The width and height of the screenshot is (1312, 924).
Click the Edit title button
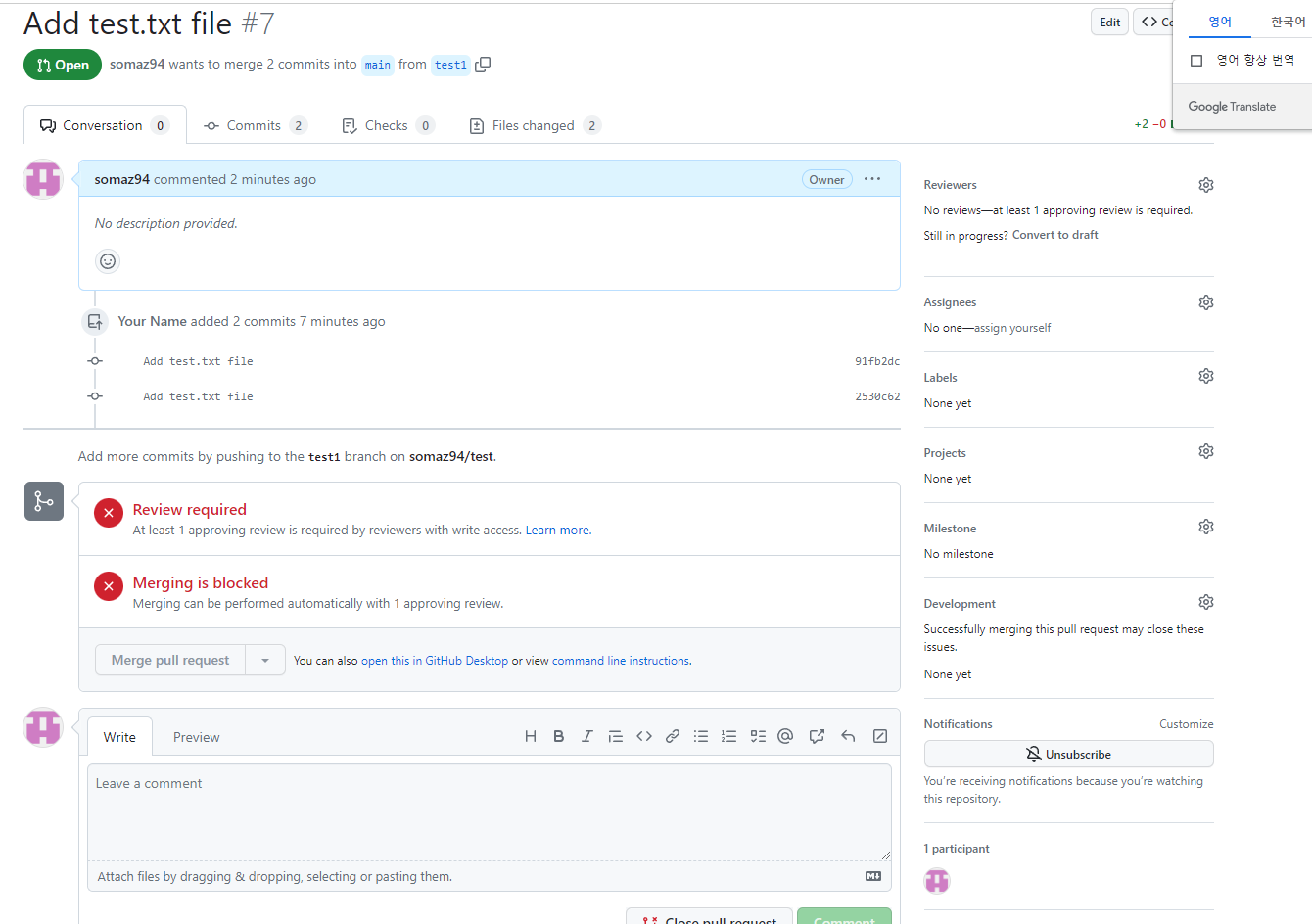[1109, 22]
